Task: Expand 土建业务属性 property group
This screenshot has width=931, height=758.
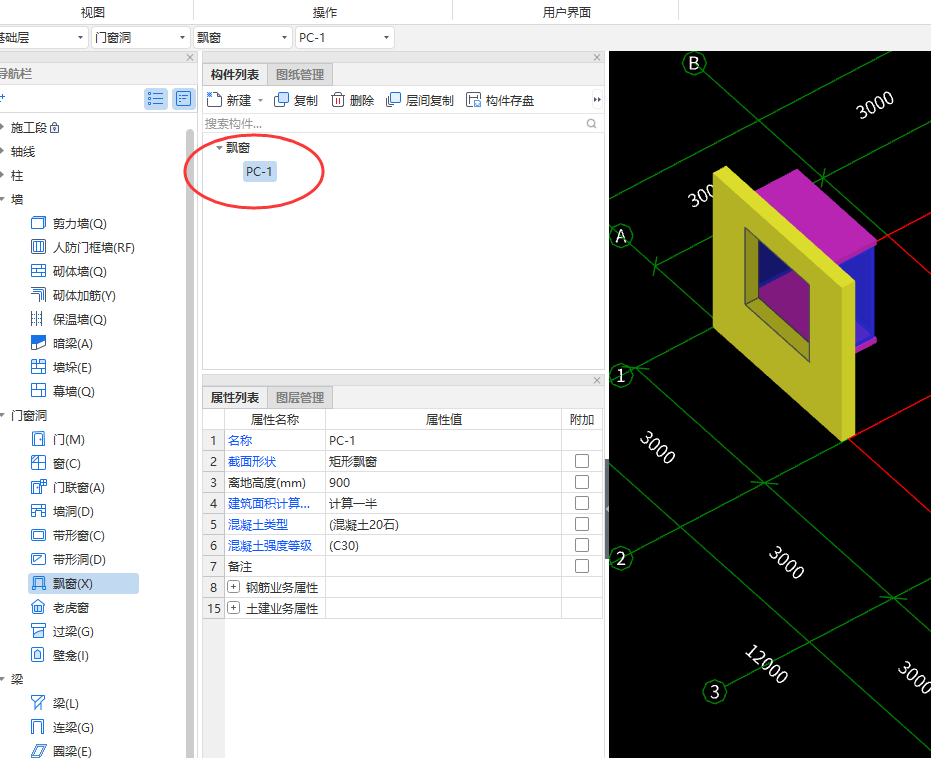Action: (x=234, y=608)
